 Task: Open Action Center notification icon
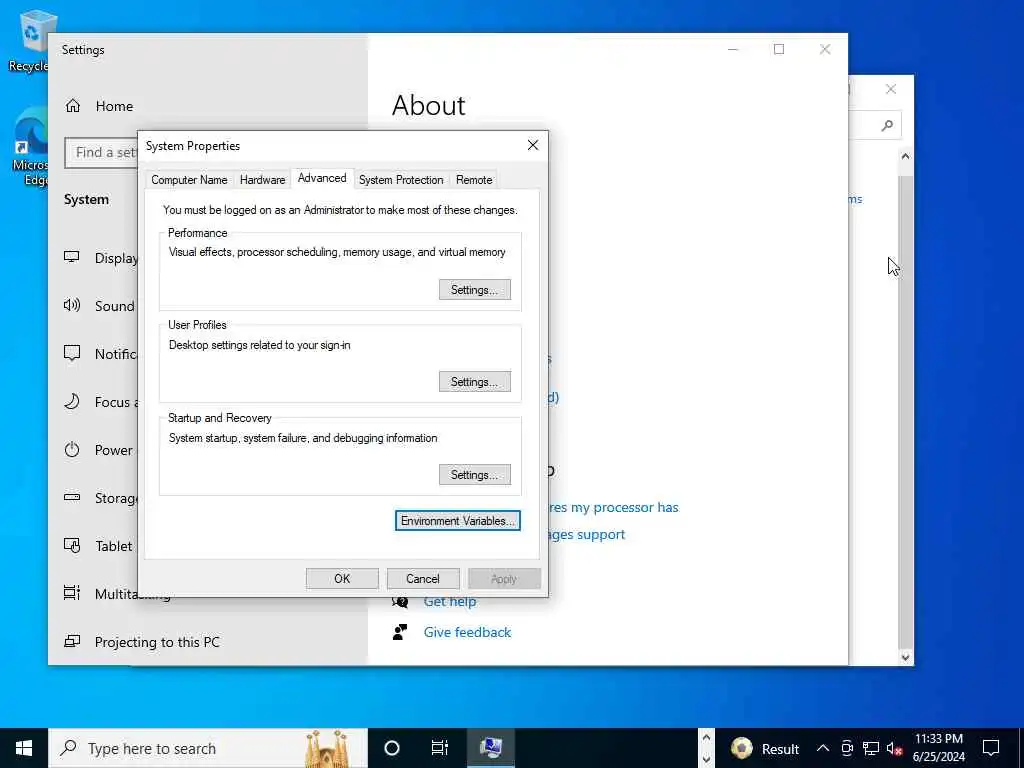[991, 748]
